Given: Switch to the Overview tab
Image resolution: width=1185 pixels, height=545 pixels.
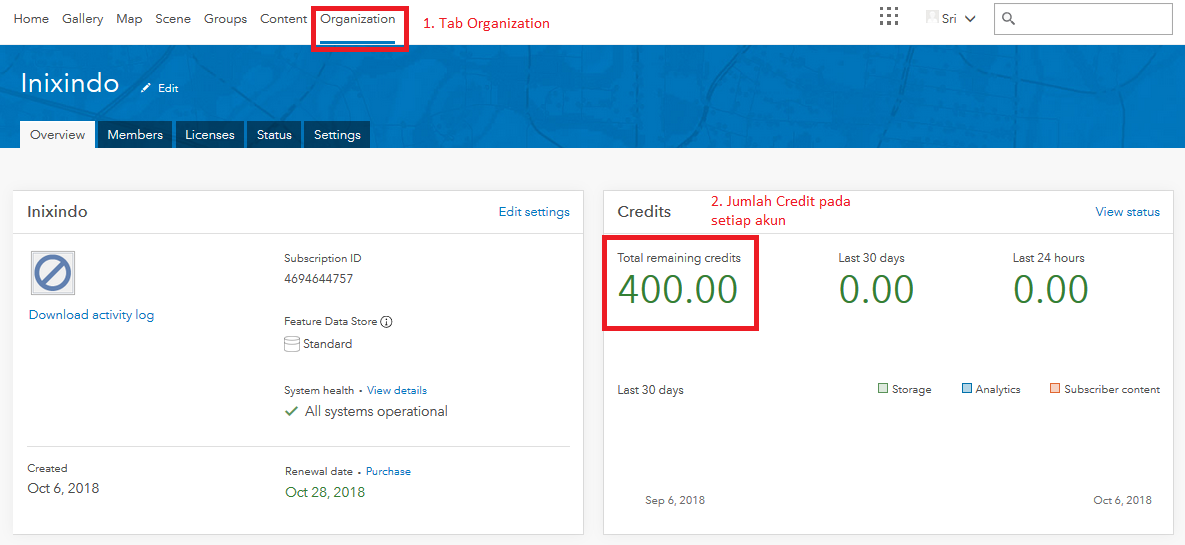Looking at the screenshot, I should pyautogui.click(x=57, y=135).
